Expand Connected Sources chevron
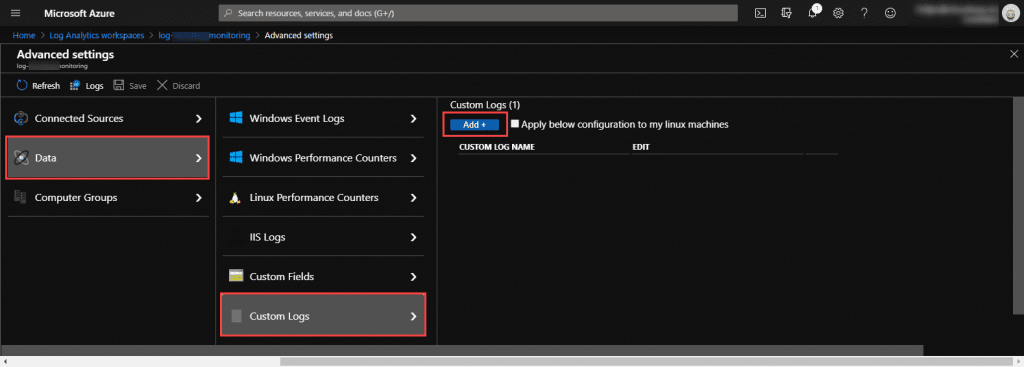The width and height of the screenshot is (1024, 367). (199, 118)
